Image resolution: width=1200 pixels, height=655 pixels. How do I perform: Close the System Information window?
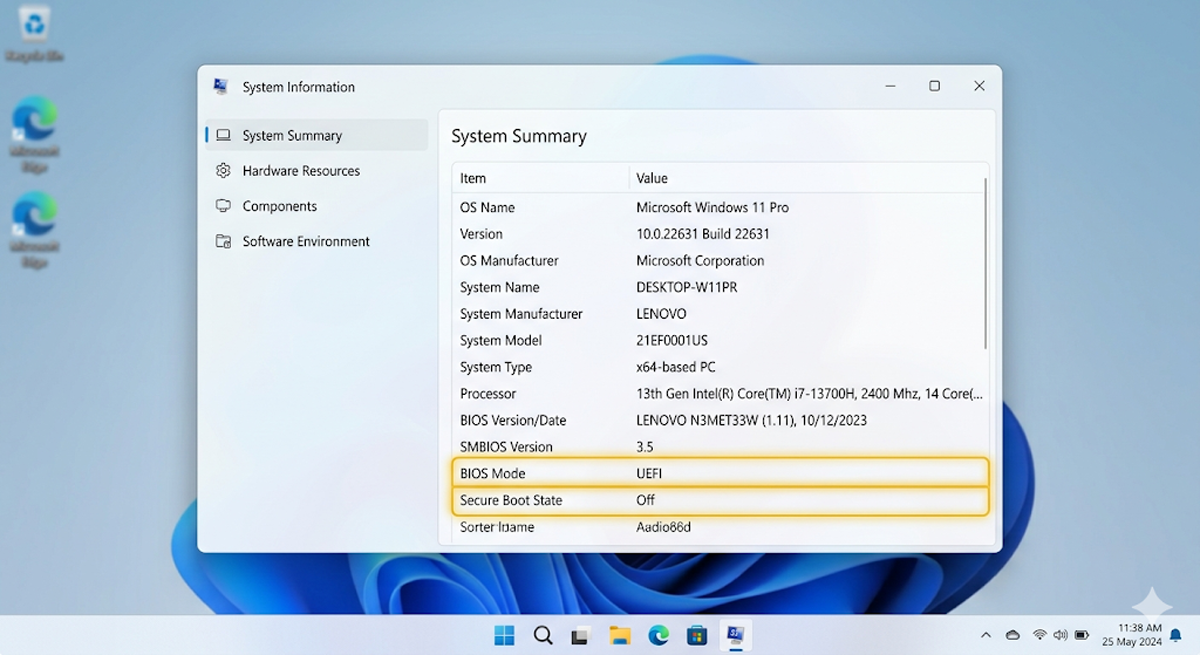click(x=979, y=86)
